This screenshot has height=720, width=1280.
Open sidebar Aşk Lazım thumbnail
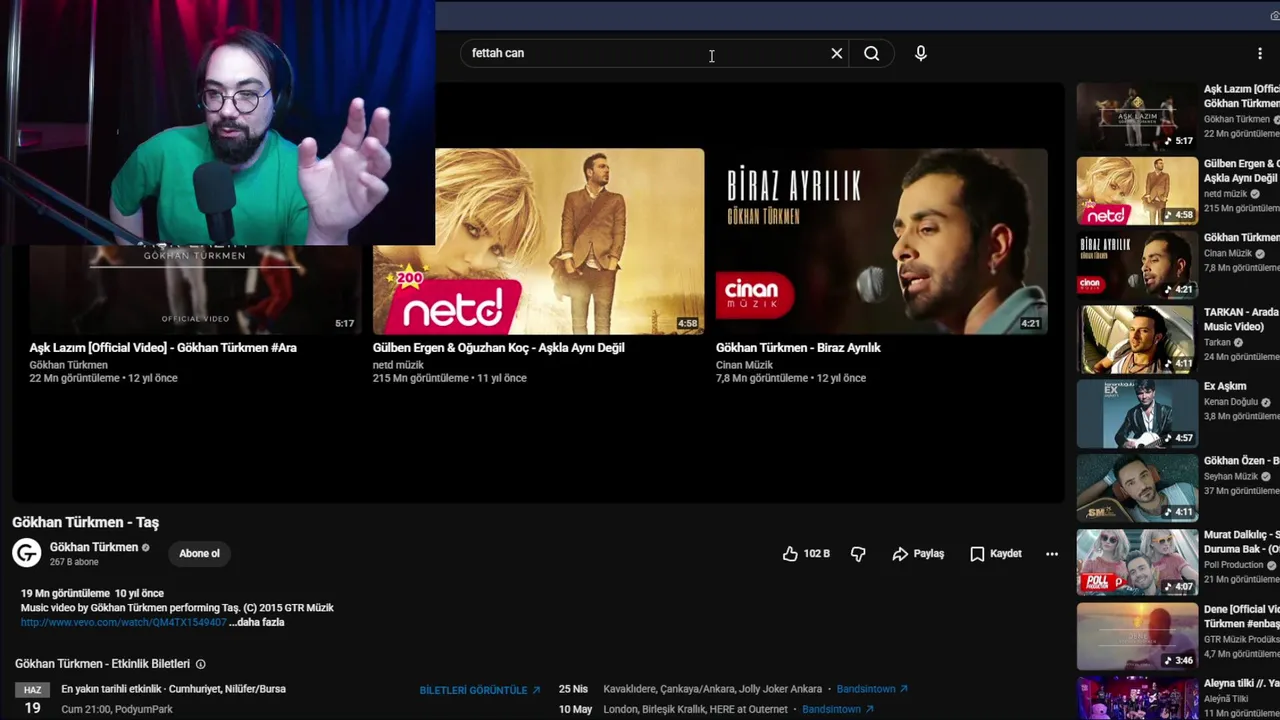(1137, 116)
